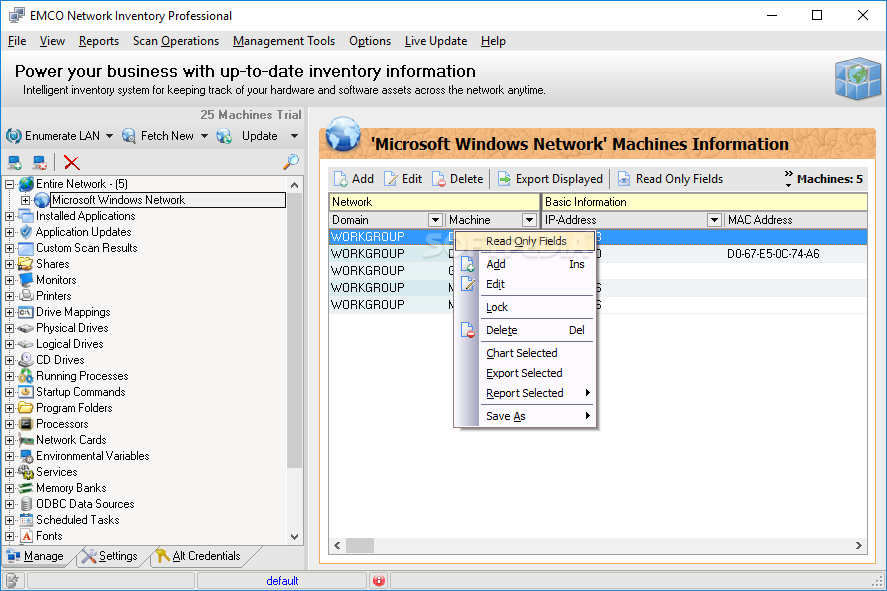Open the Live Update menu
The height and width of the screenshot is (591, 887).
pos(436,41)
